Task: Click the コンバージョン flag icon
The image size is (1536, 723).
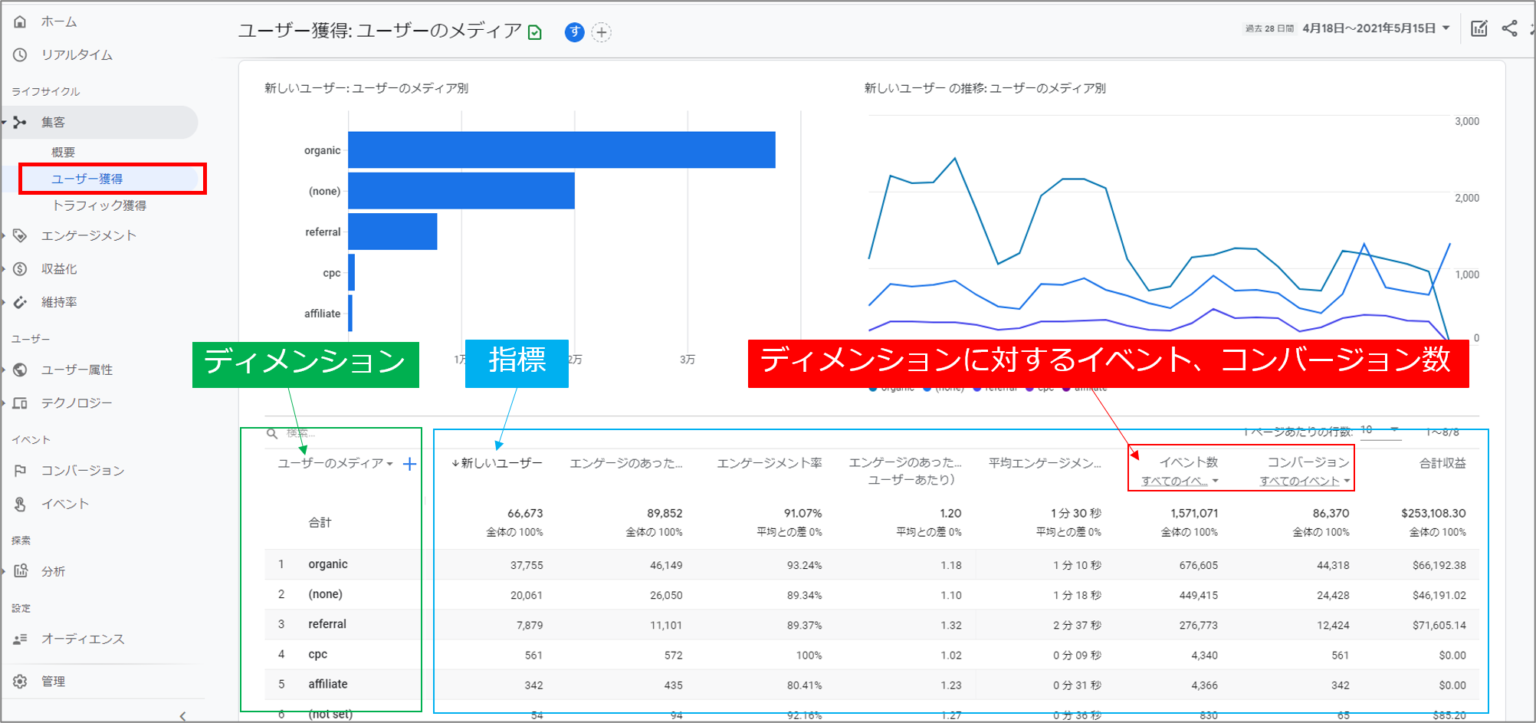Action: tap(20, 471)
